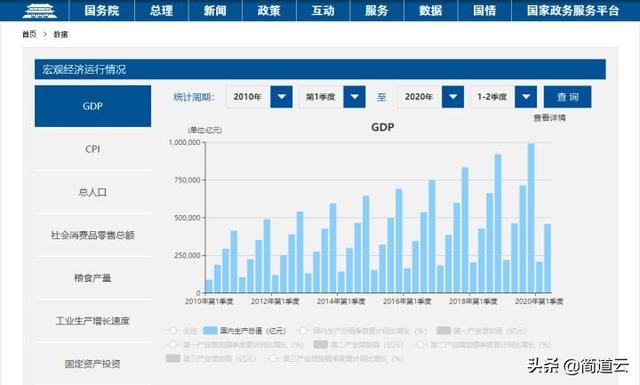Expand the 第1季度 start quarter dropdown
This screenshot has width=640, height=385.
click(x=354, y=97)
